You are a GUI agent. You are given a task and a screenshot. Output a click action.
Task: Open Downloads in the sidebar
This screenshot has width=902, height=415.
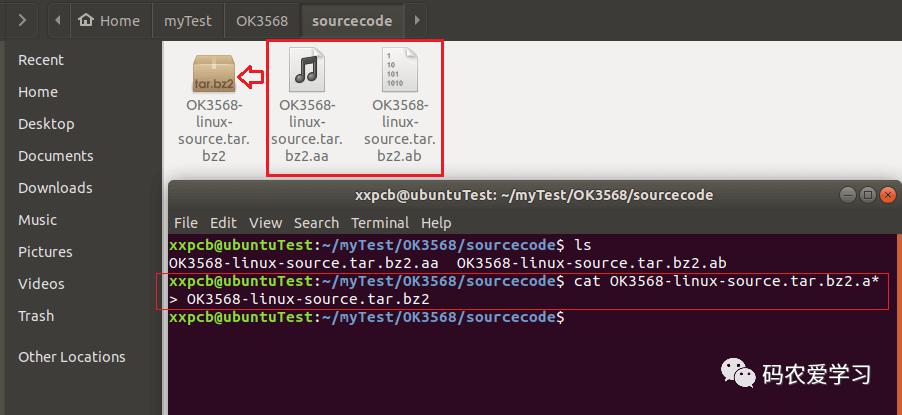pyautogui.click(x=55, y=188)
